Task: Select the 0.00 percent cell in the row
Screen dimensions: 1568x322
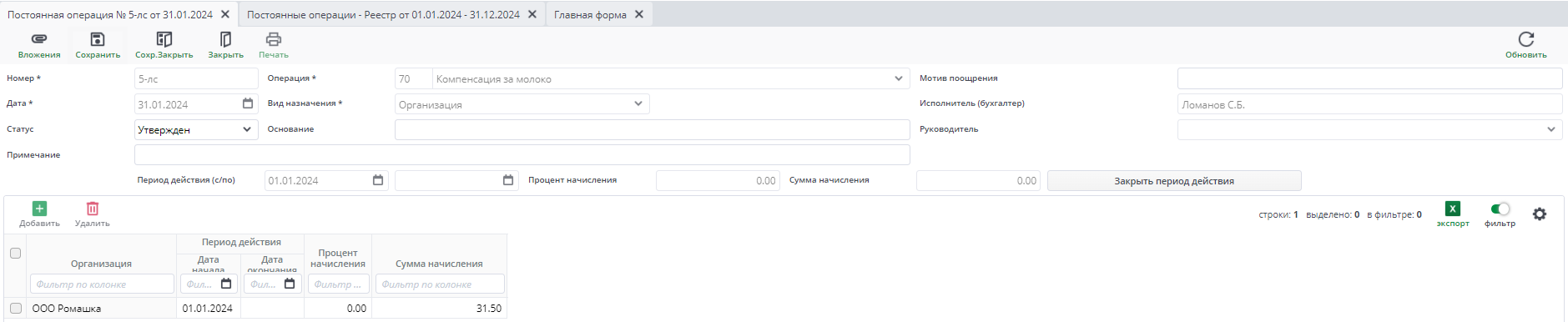Action: [x=338, y=308]
